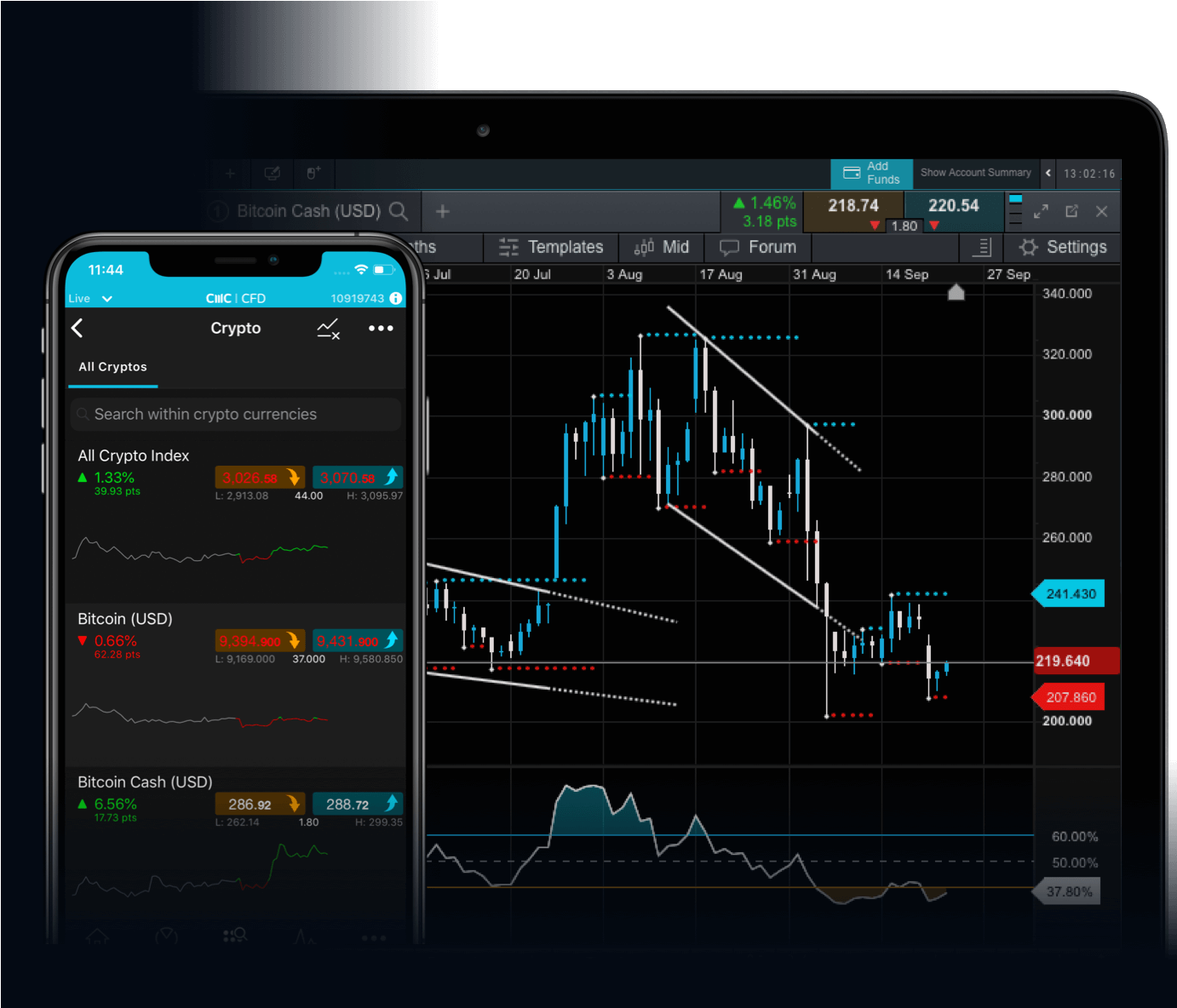The height and width of the screenshot is (1008, 1177).
Task: Select the Bitcoin (USD) row title
Action: click(125, 619)
